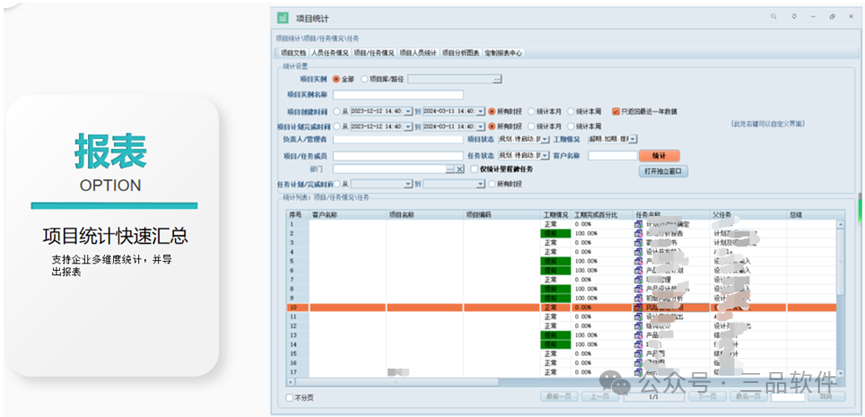This screenshot has width=865, height=417.
Task: Click the search icon in title bar
Action: pyautogui.click(x=773, y=18)
